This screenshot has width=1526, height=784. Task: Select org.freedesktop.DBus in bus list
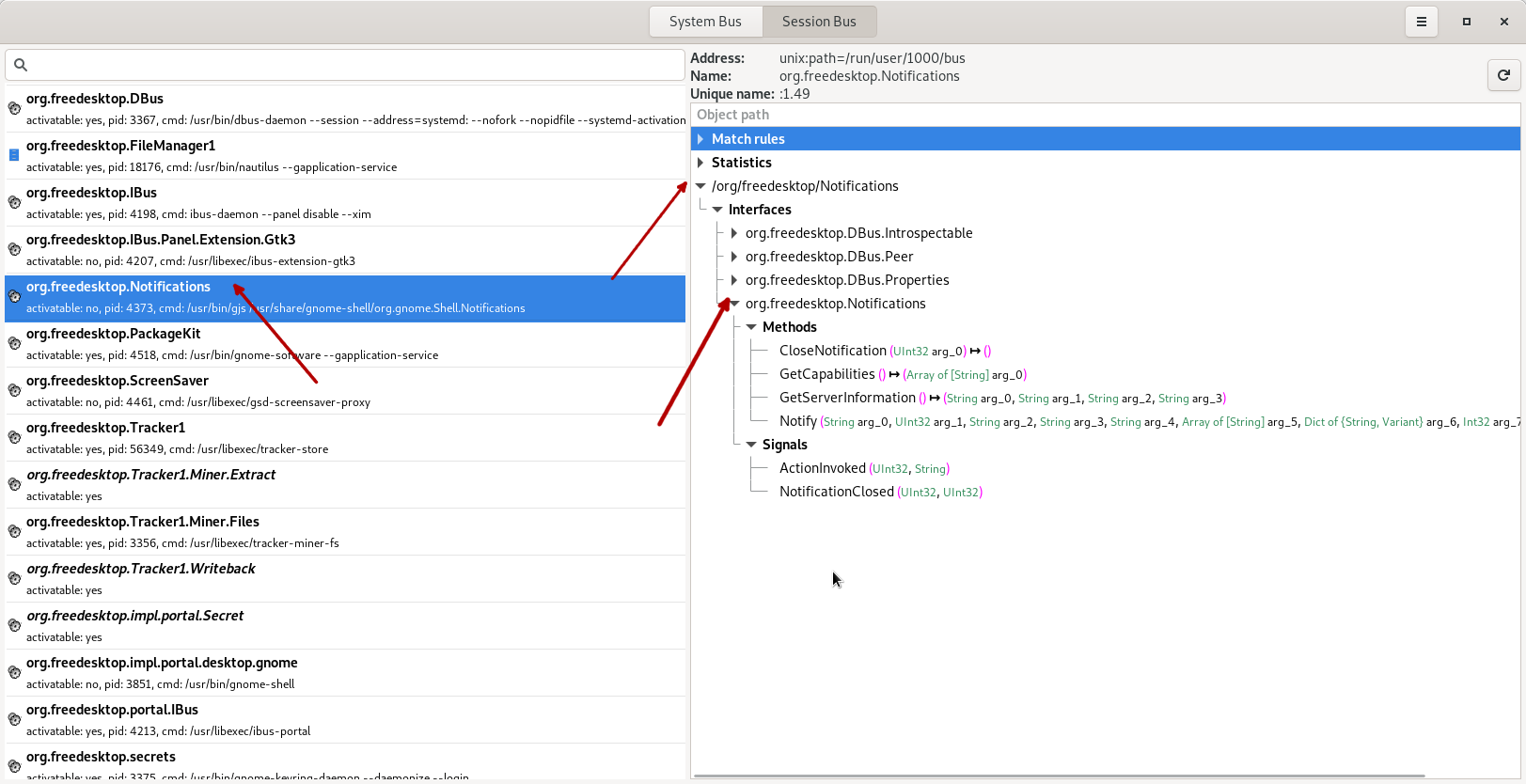[345, 109]
